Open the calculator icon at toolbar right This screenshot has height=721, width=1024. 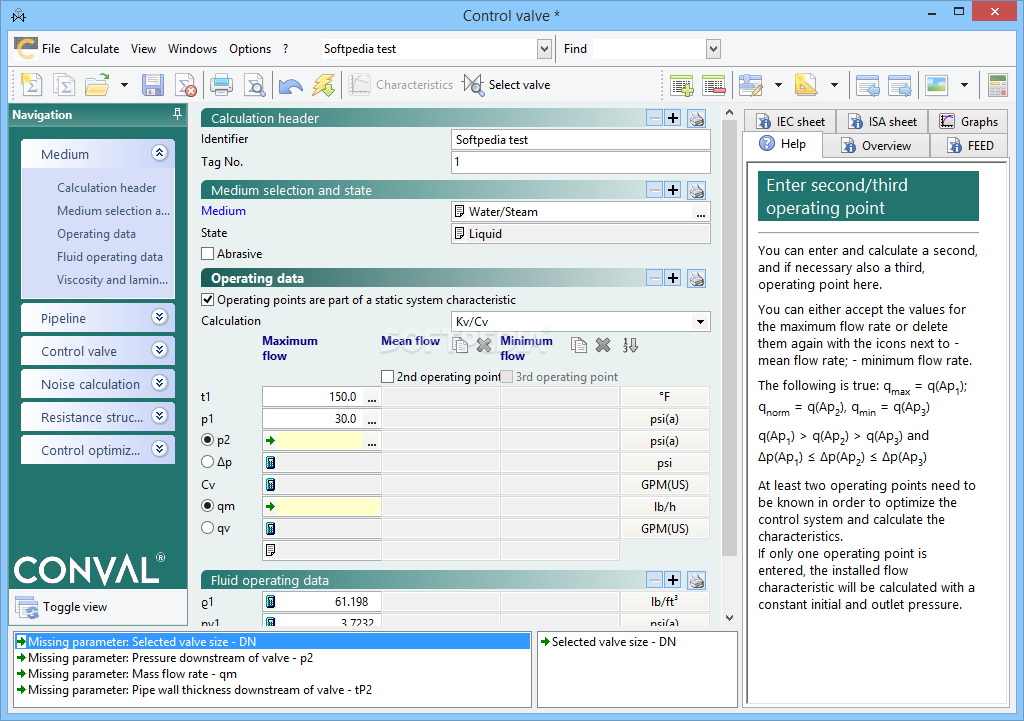(997, 85)
